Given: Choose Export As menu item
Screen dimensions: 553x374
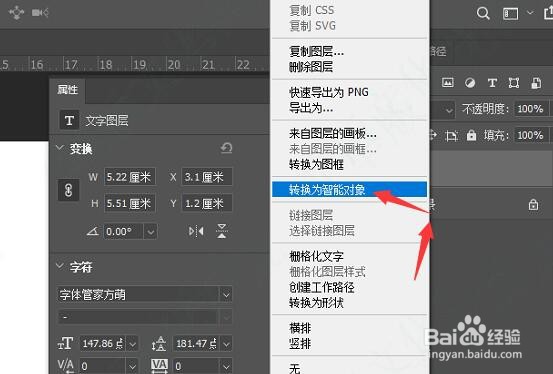Looking at the screenshot, I should coord(311,108).
